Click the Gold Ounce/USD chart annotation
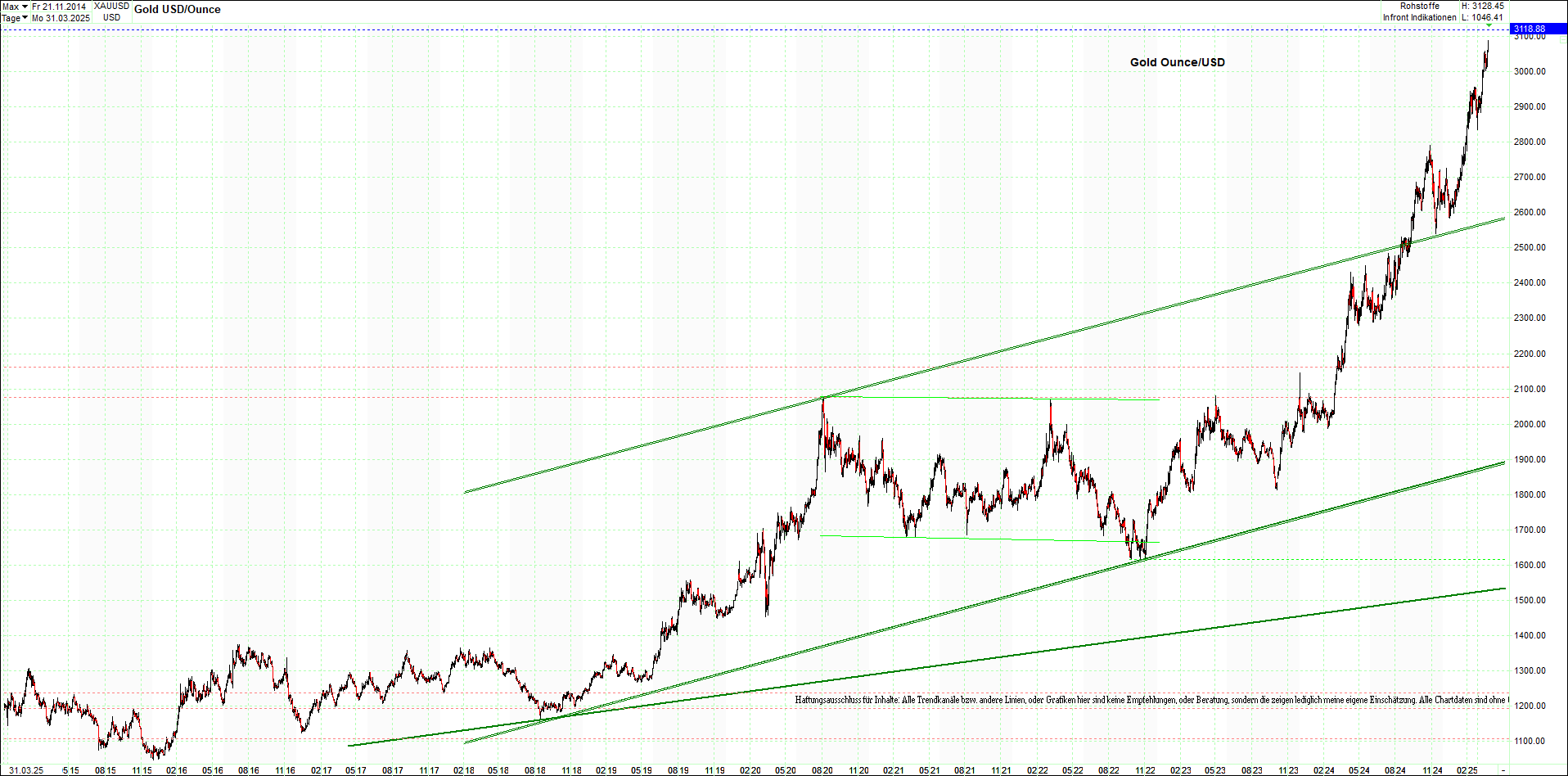 coord(1178,62)
